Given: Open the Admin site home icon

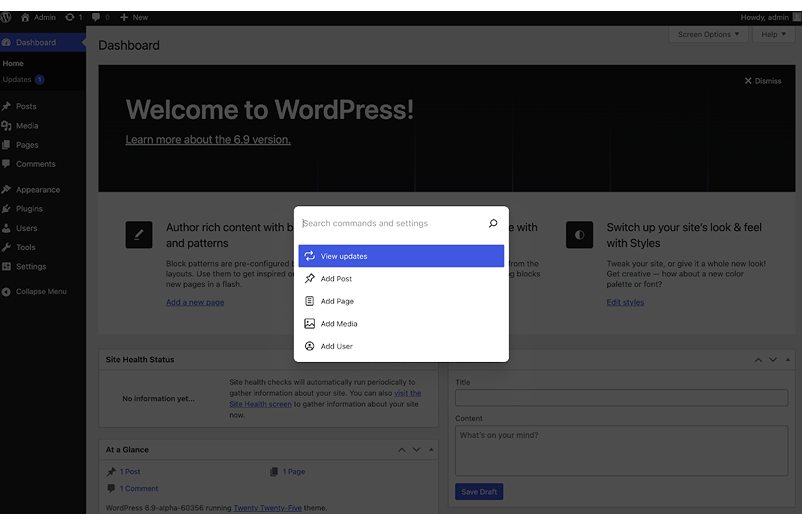Looking at the screenshot, I should click(x=25, y=17).
